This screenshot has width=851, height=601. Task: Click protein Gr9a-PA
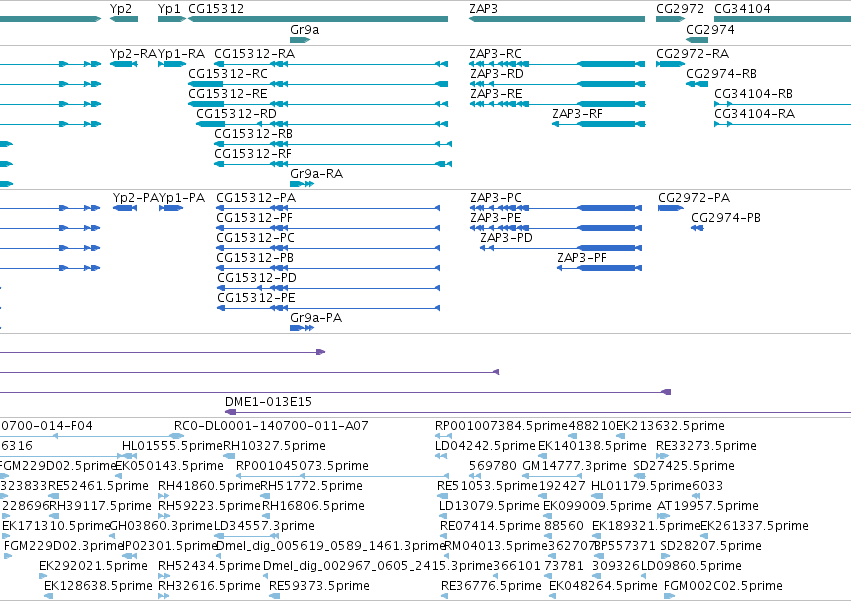[316, 319]
